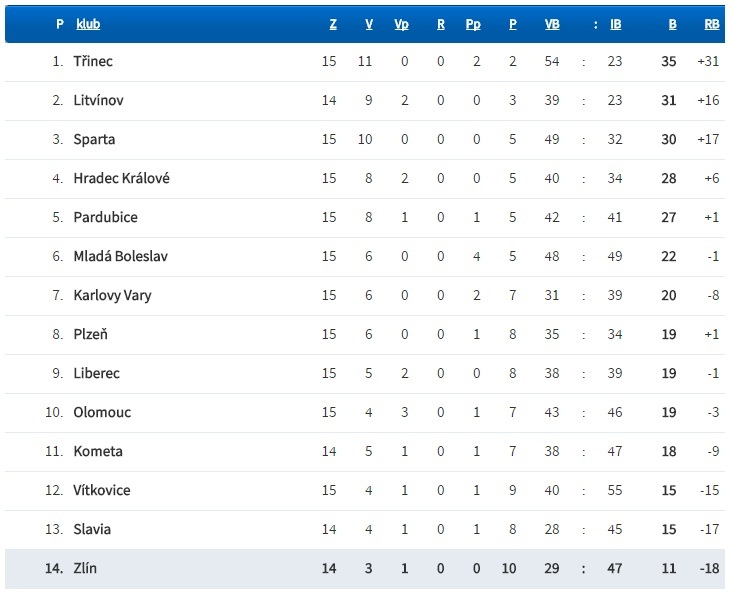Select the Pardubice row
Viewport: 734px width, 596px height.
(x=365, y=218)
